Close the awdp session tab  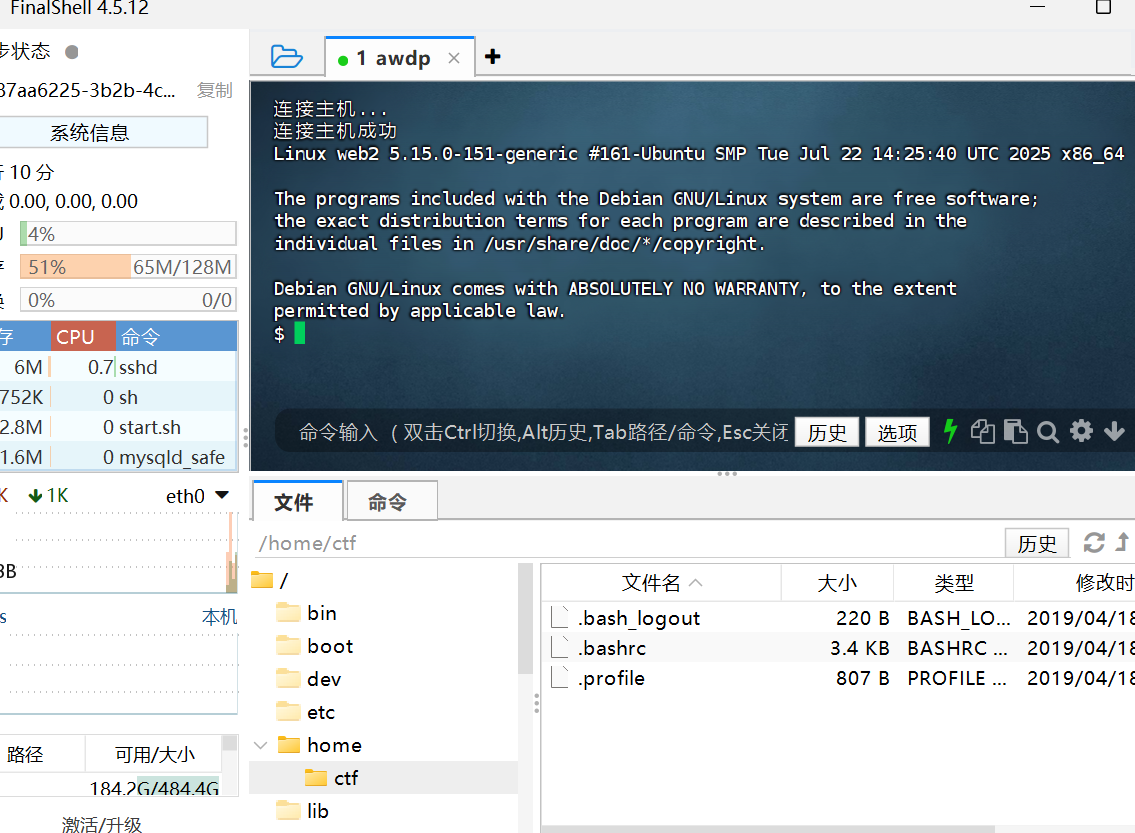[454, 58]
